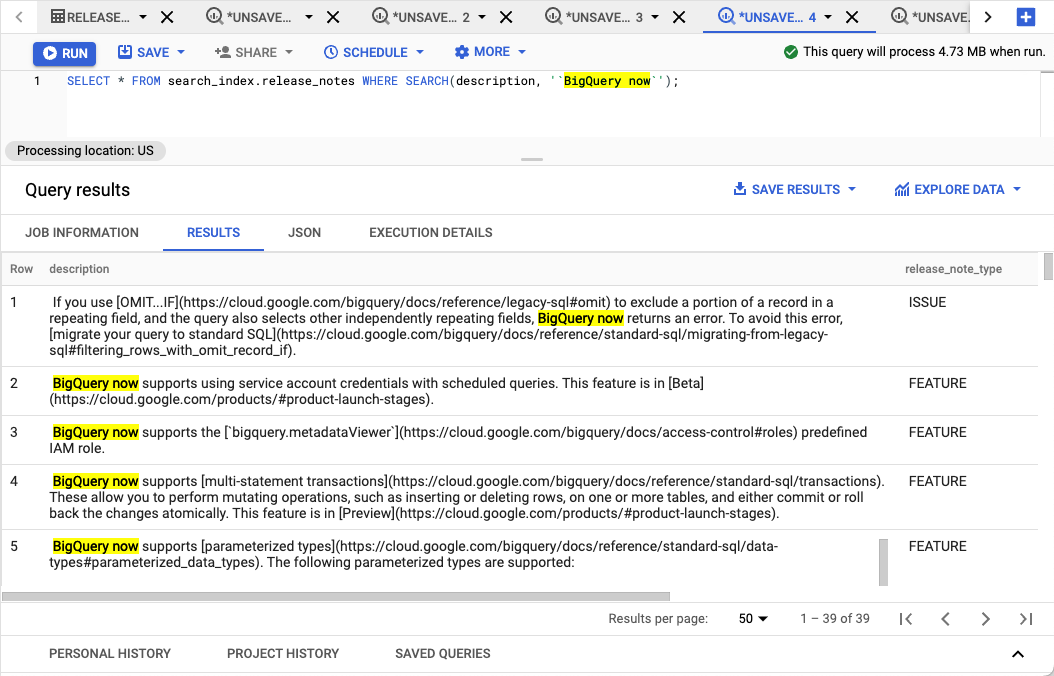Close the UNSAVED 3 query tab
The width and height of the screenshot is (1054, 676).
(678, 17)
